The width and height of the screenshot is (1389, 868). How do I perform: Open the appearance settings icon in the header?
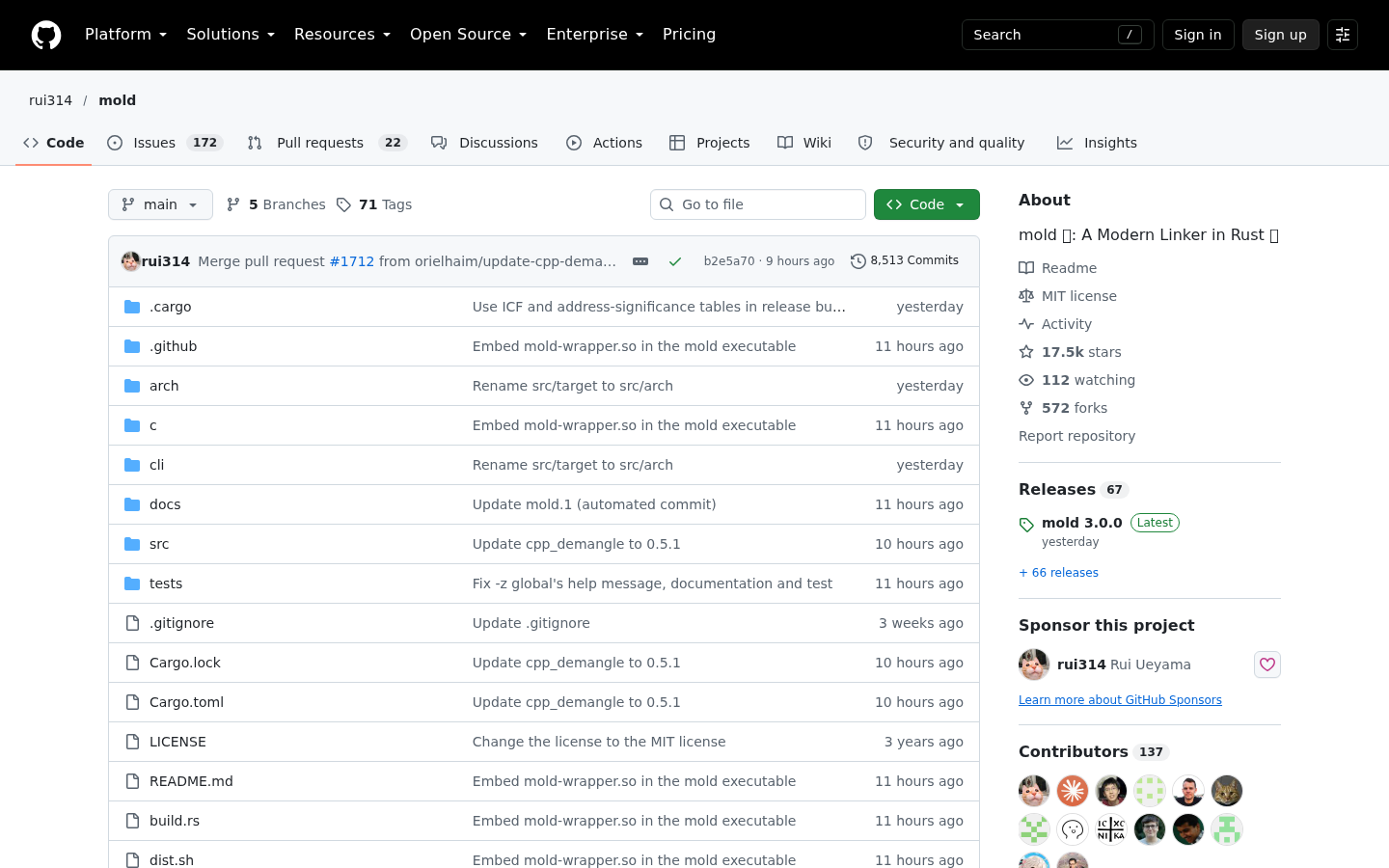(1343, 35)
